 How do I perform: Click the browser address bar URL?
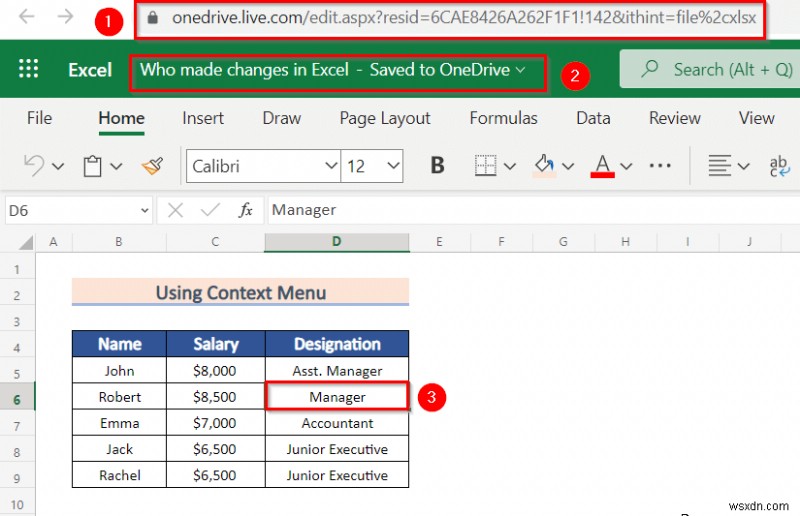pyautogui.click(x=464, y=18)
